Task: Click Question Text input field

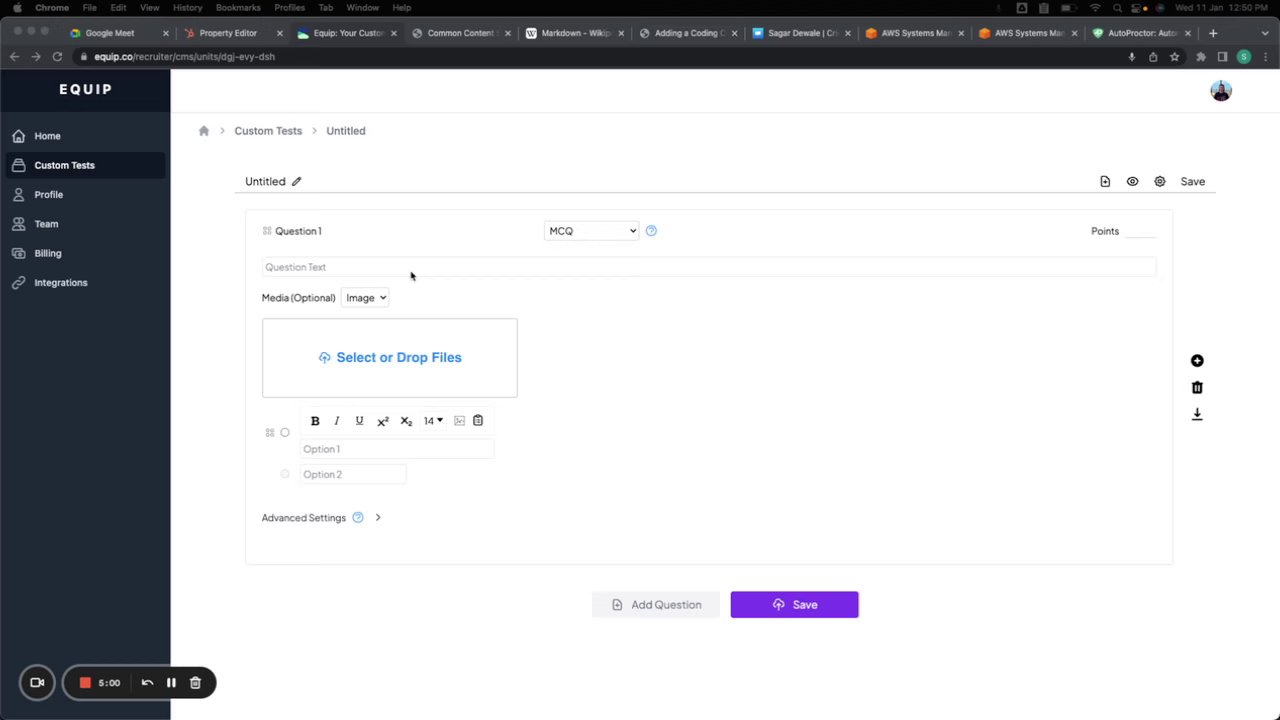Action: point(709,267)
